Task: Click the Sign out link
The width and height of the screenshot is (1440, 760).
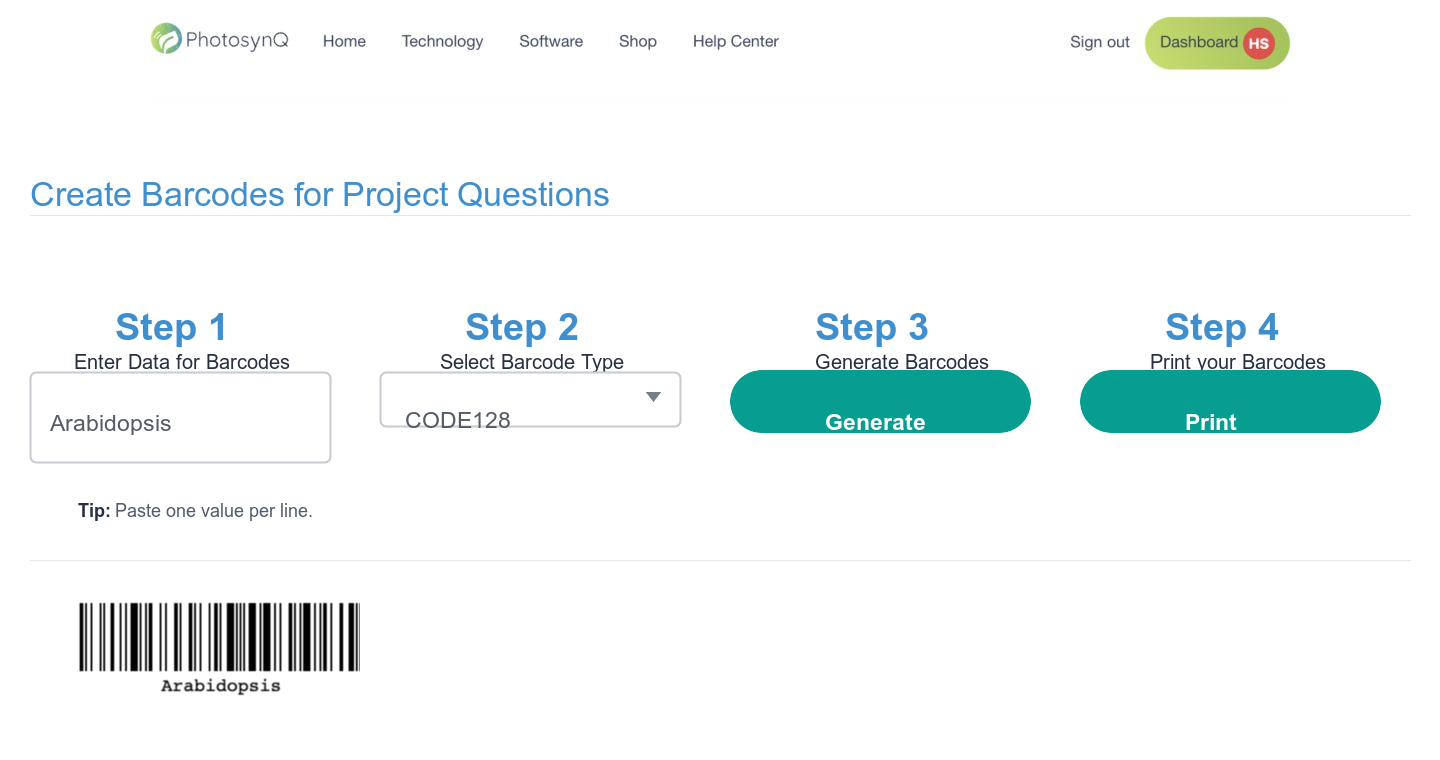Action: point(1100,42)
